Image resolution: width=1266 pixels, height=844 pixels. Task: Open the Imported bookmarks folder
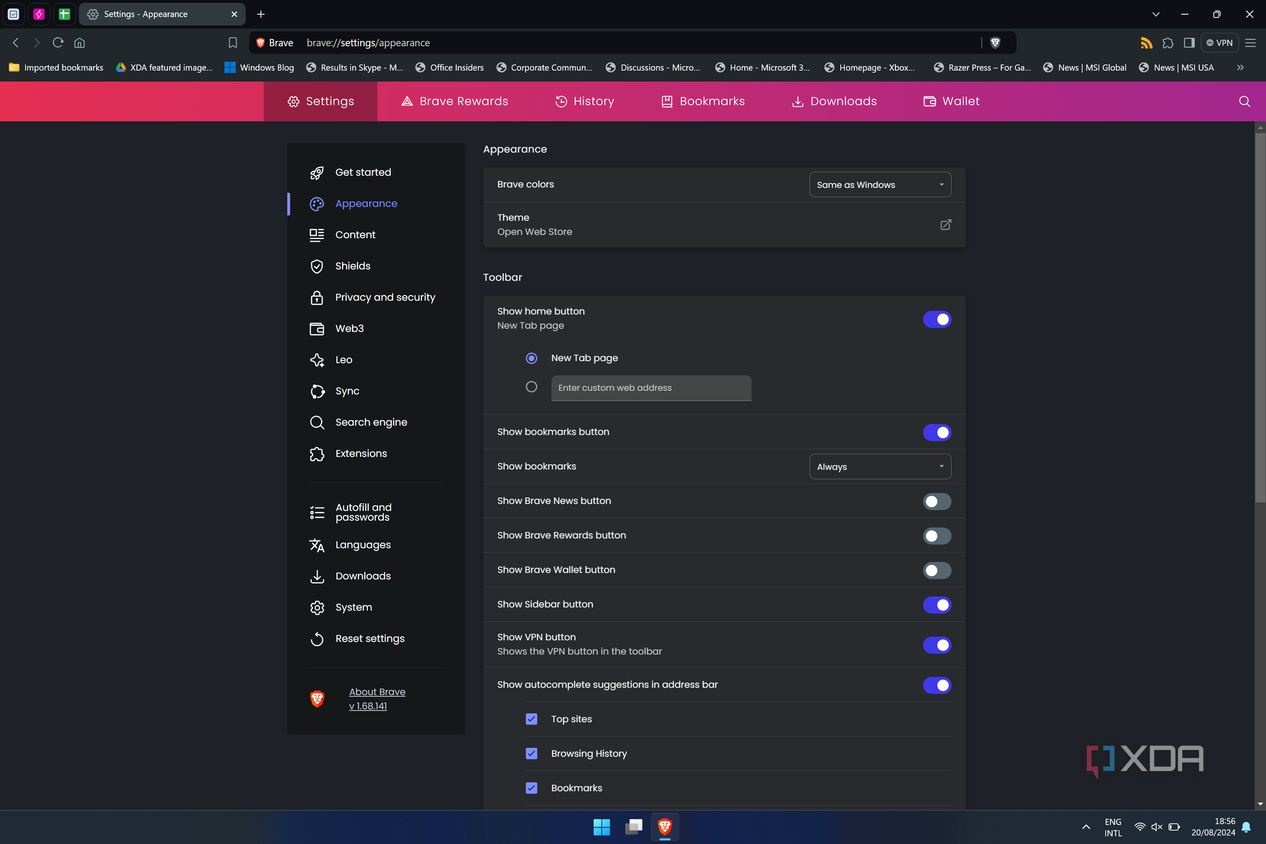tap(56, 68)
